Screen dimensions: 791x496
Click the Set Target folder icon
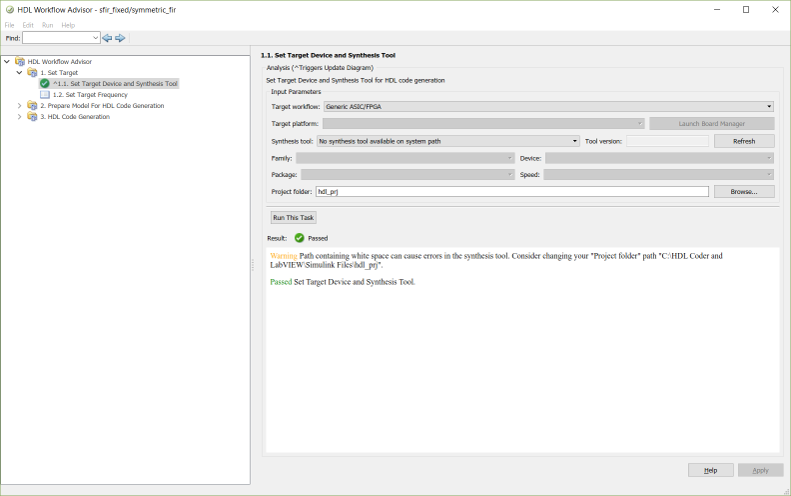coord(33,73)
